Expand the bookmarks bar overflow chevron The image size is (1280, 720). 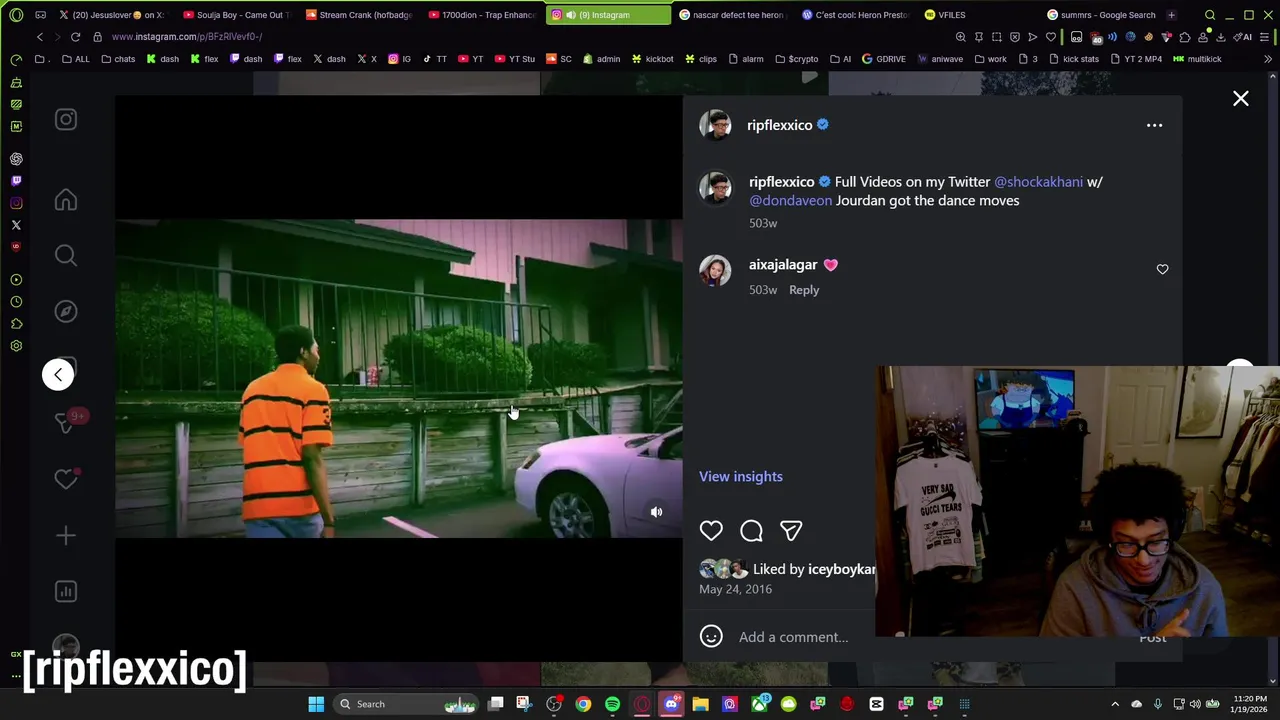coord(1268,59)
